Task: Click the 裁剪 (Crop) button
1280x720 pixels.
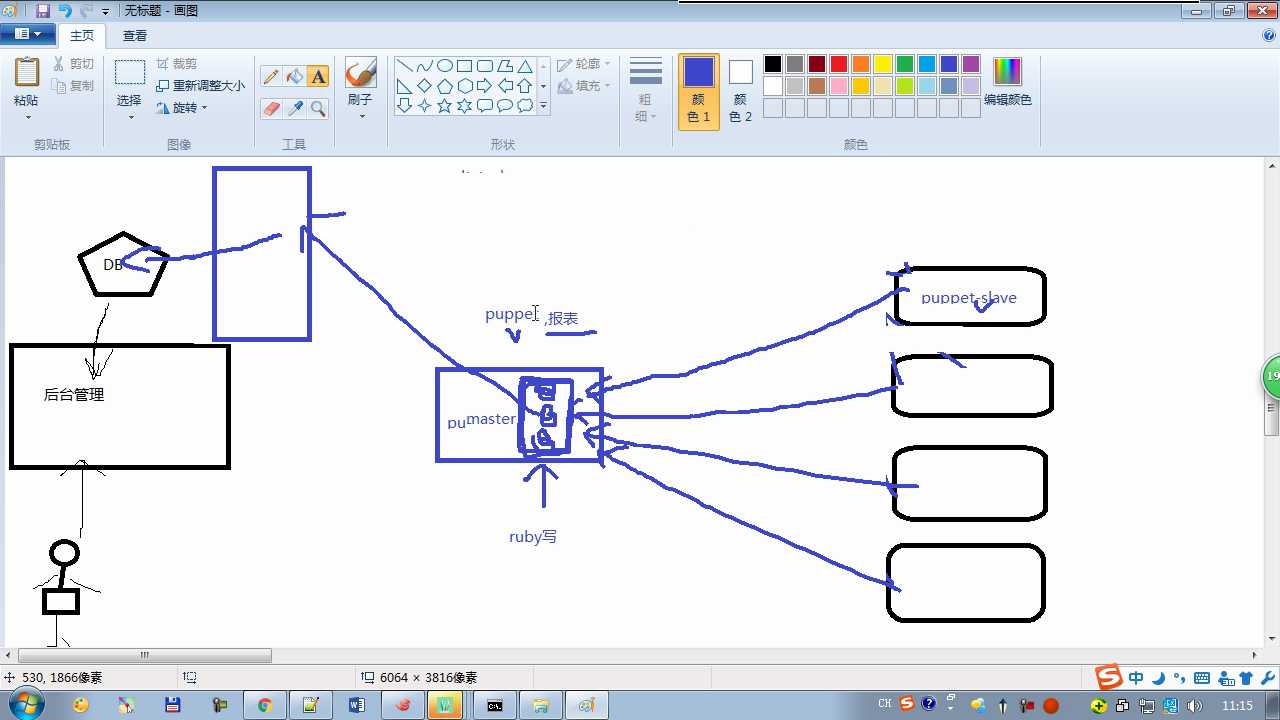Action: click(x=177, y=64)
